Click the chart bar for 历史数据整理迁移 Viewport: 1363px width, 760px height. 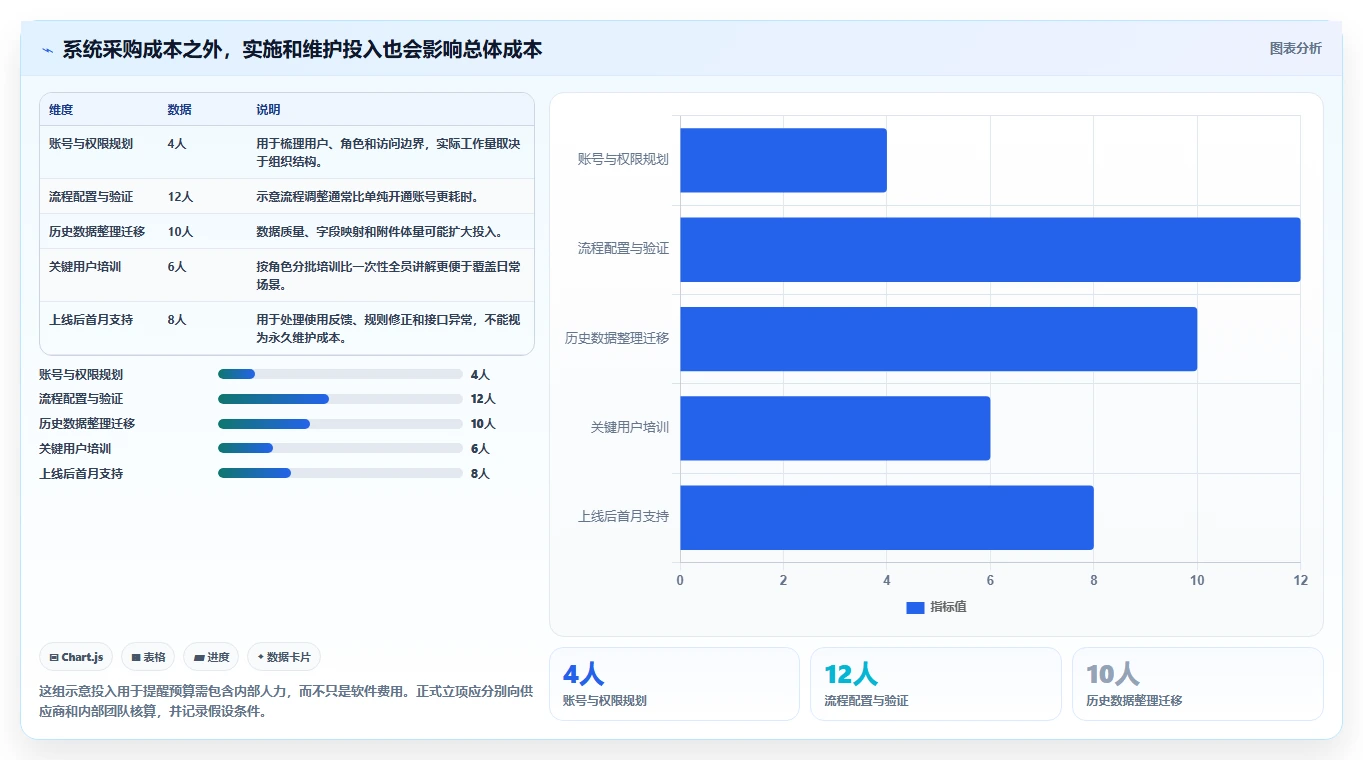click(x=938, y=338)
